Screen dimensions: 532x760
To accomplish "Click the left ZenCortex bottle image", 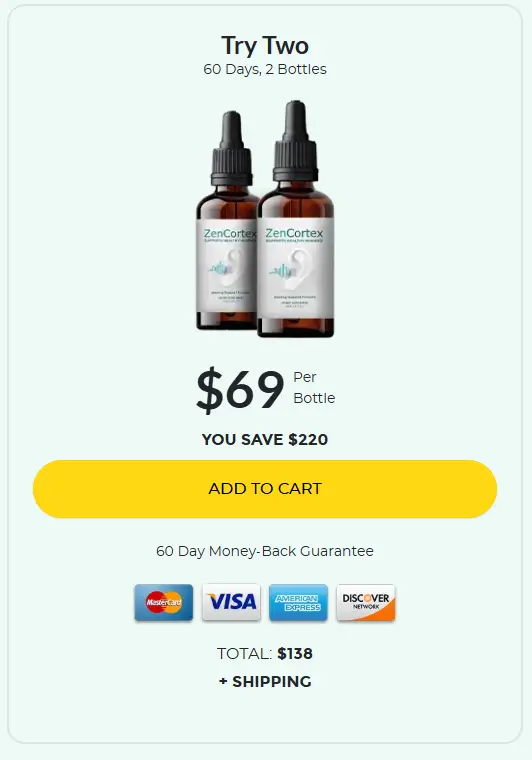I will click(227, 221).
